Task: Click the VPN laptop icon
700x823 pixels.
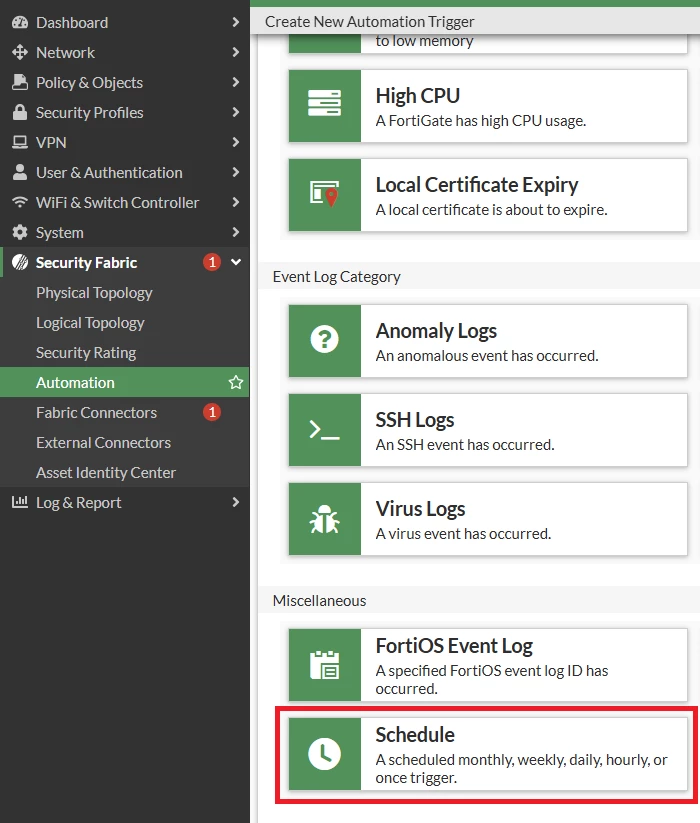Action: point(20,142)
